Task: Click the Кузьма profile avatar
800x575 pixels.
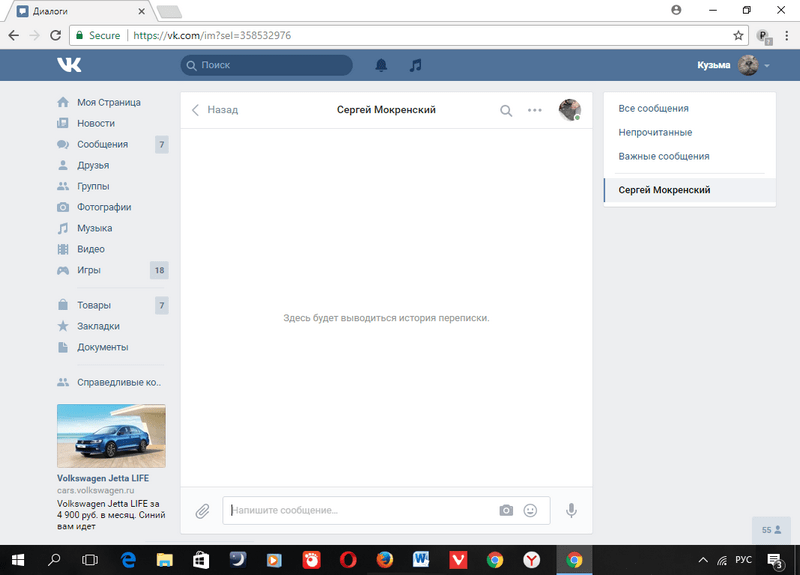Action: point(748,65)
